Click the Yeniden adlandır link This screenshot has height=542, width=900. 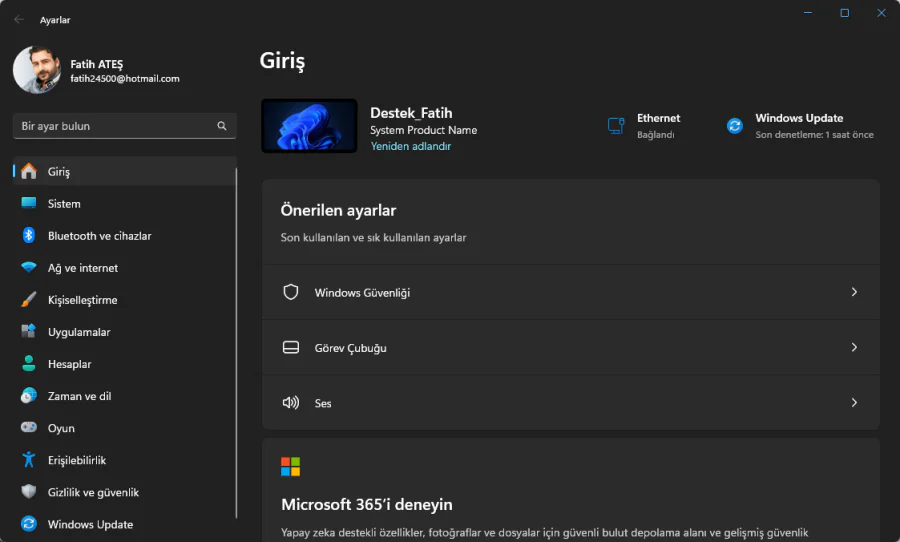pyautogui.click(x=410, y=146)
